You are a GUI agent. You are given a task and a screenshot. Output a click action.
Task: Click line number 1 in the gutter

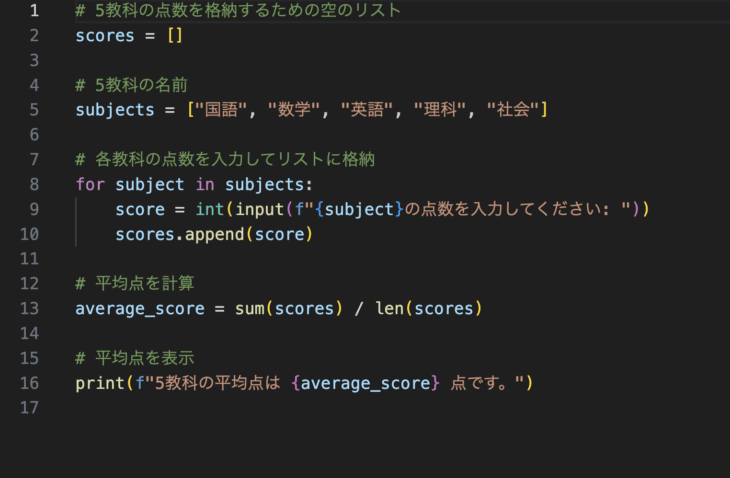point(34,10)
